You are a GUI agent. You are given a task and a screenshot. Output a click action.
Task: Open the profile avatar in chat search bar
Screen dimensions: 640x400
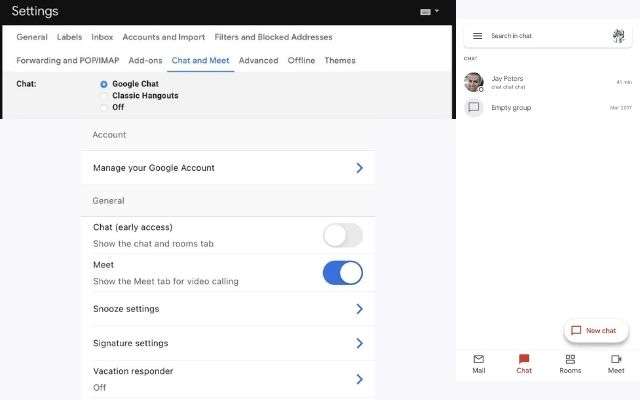(618, 36)
